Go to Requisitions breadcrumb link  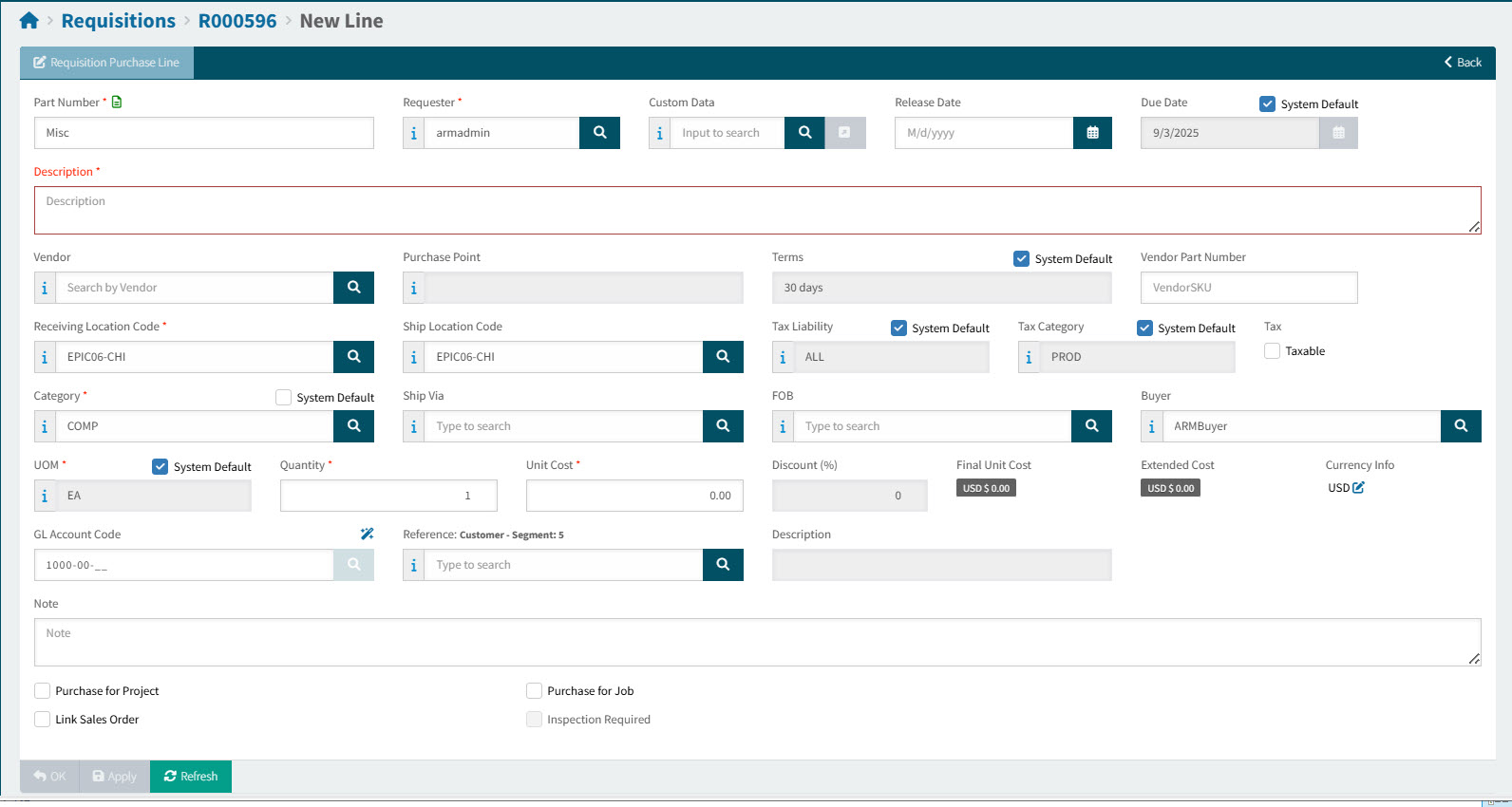tap(118, 21)
